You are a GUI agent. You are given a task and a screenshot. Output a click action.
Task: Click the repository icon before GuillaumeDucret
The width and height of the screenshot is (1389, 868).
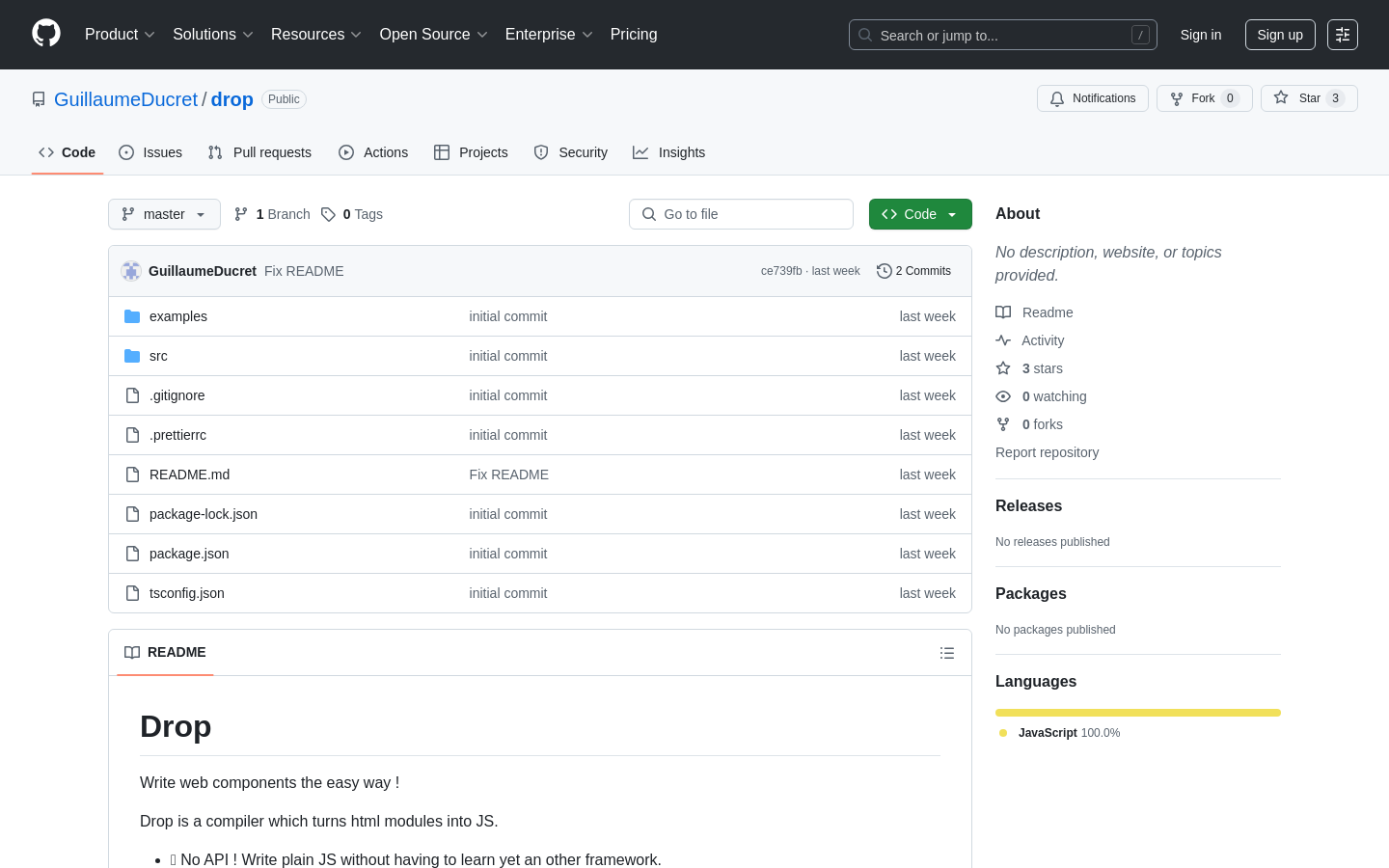pos(39,99)
